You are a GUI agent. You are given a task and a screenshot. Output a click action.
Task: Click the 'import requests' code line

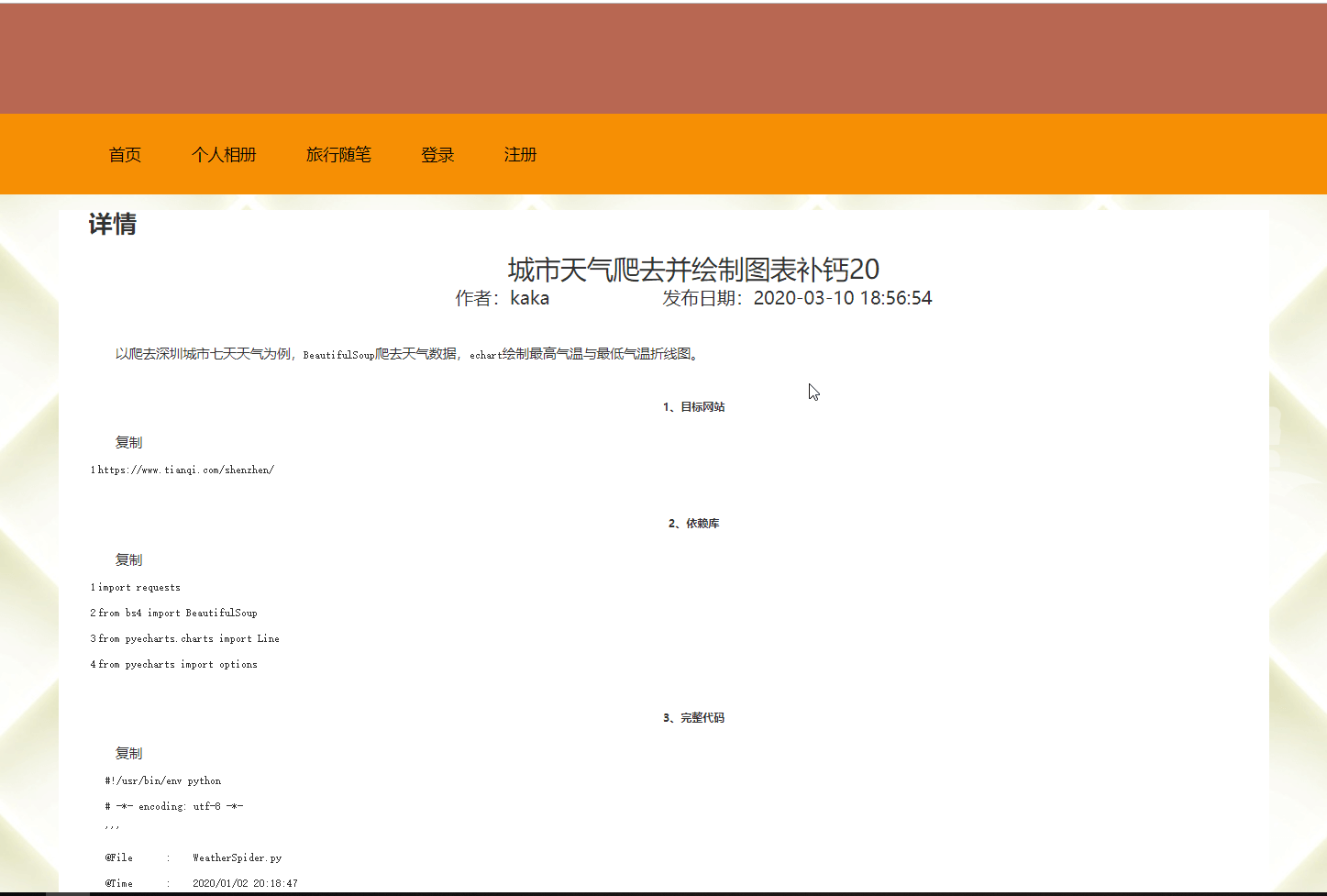(138, 588)
